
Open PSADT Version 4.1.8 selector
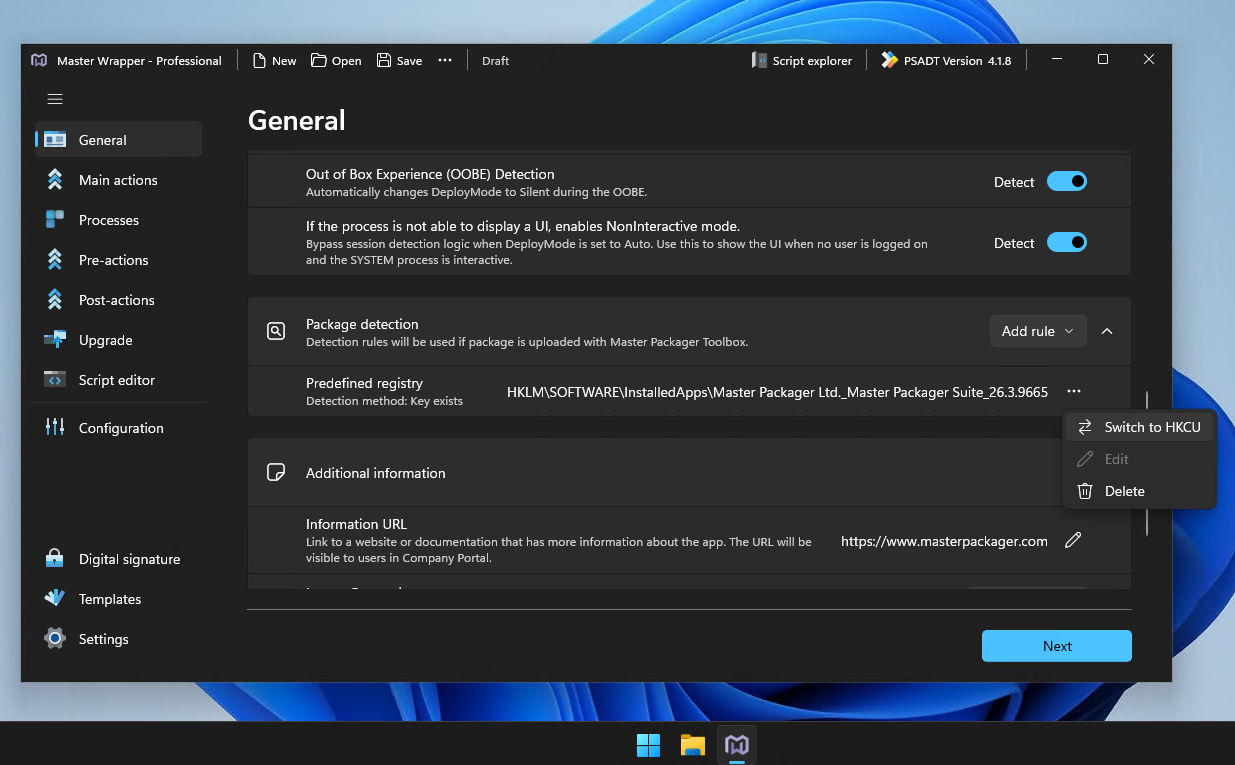pos(946,60)
